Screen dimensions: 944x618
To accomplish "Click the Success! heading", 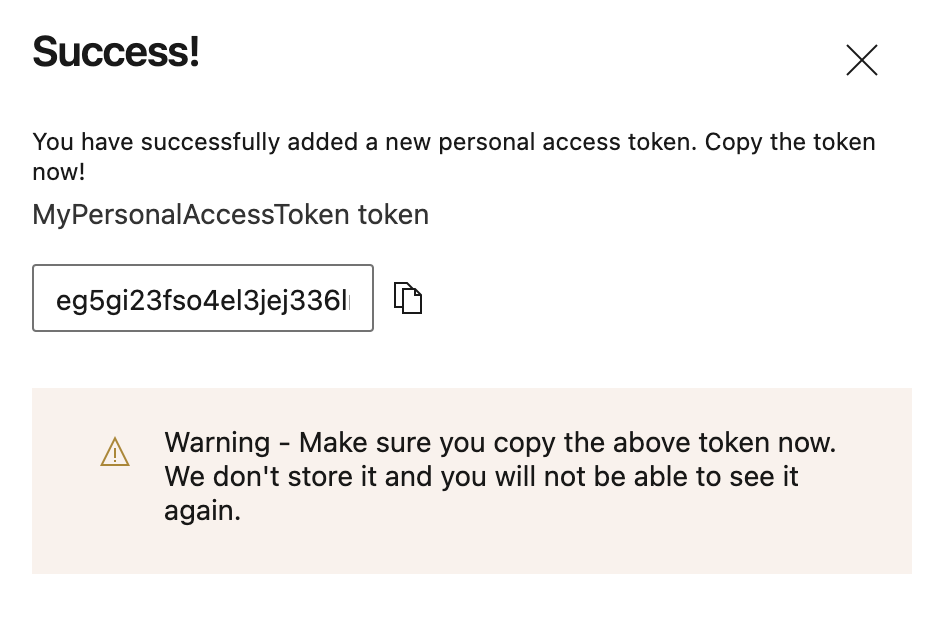I will click(x=115, y=52).
